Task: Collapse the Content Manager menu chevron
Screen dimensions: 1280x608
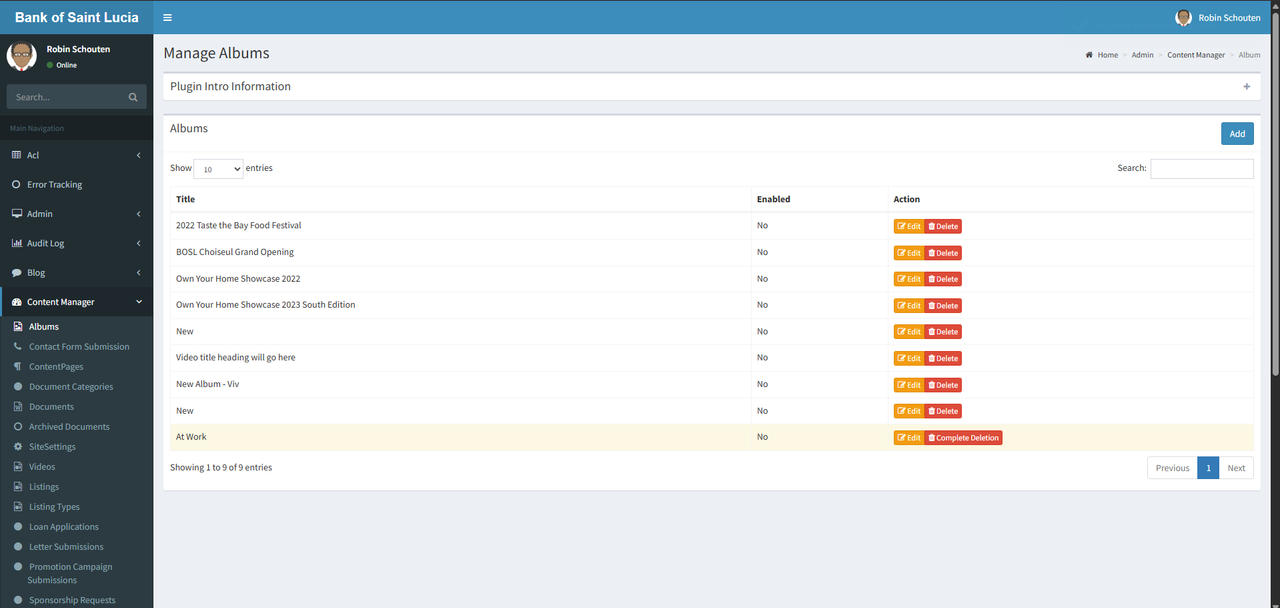Action: coord(138,302)
